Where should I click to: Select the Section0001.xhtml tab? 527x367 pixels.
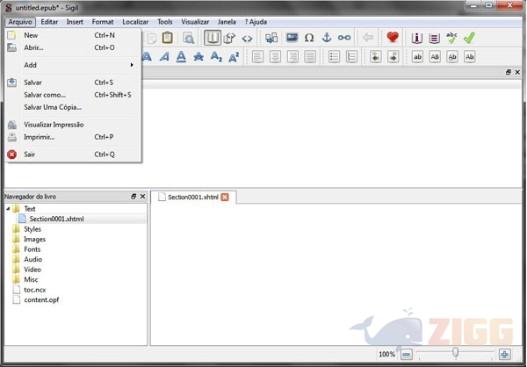tap(193, 197)
